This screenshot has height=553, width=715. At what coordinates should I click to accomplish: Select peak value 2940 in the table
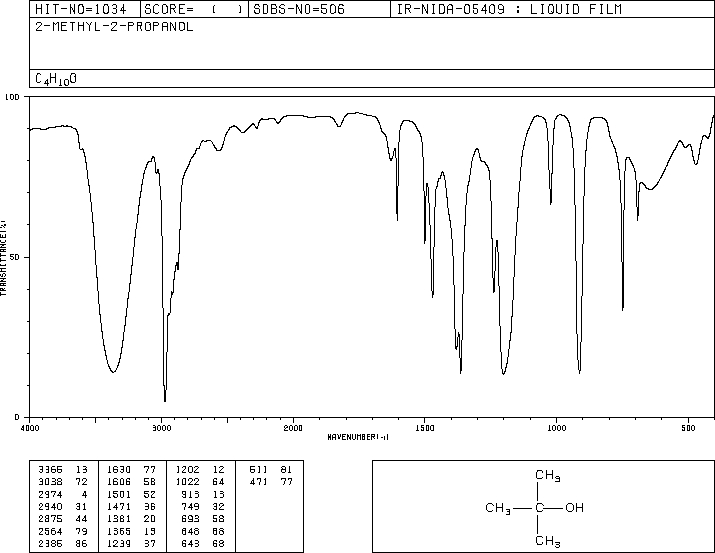[50, 506]
